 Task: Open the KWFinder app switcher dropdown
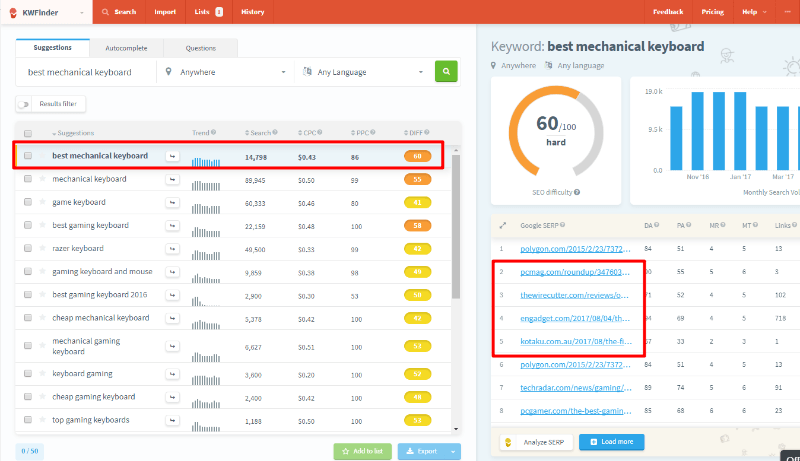[x=82, y=13]
